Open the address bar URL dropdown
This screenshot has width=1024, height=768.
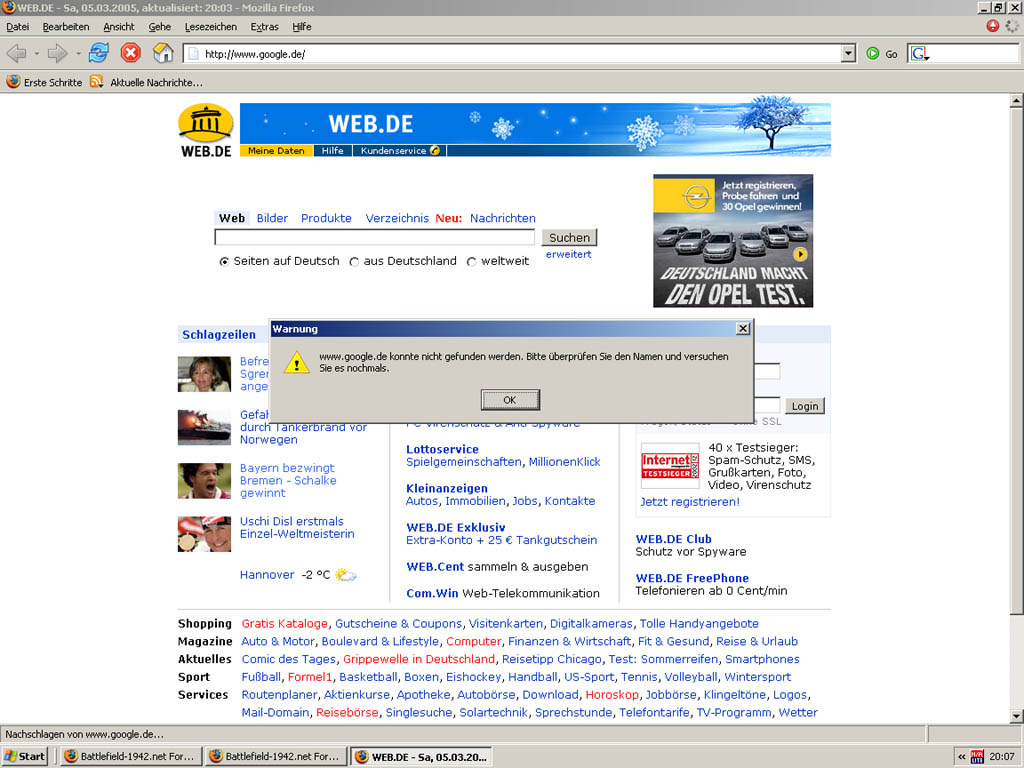848,54
